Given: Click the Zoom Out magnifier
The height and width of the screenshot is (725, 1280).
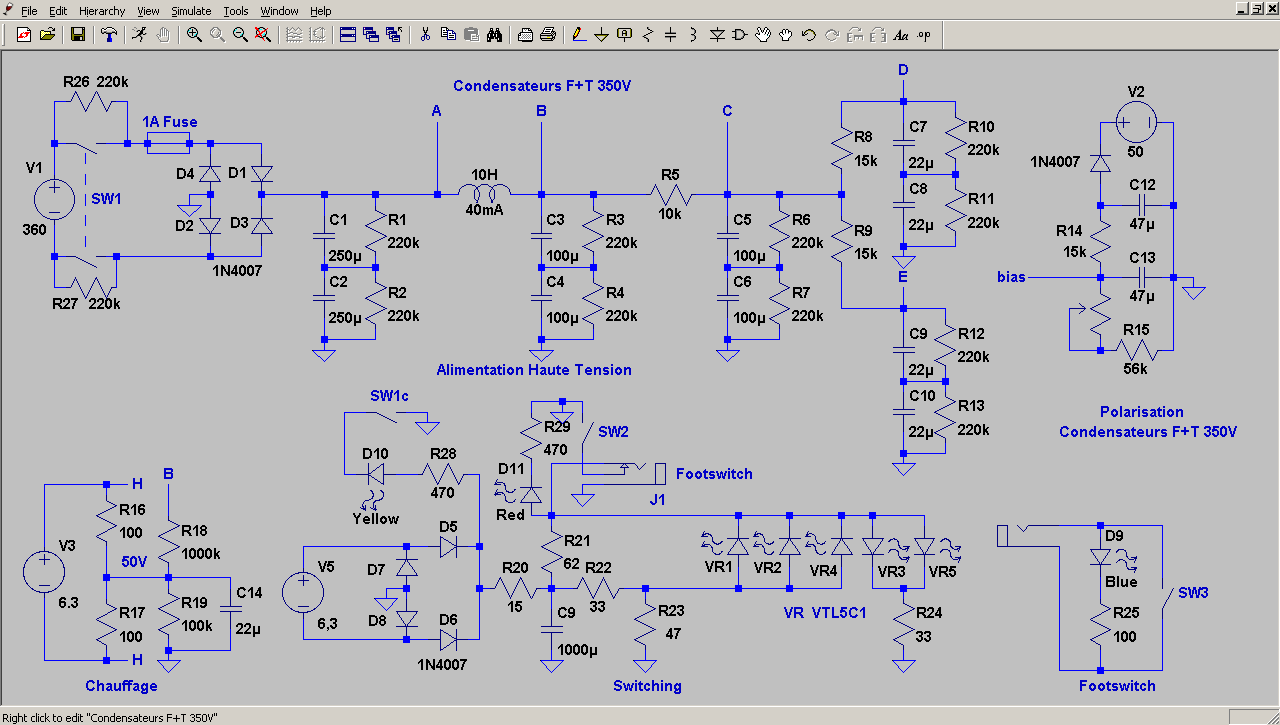Looking at the screenshot, I should coord(240,34).
